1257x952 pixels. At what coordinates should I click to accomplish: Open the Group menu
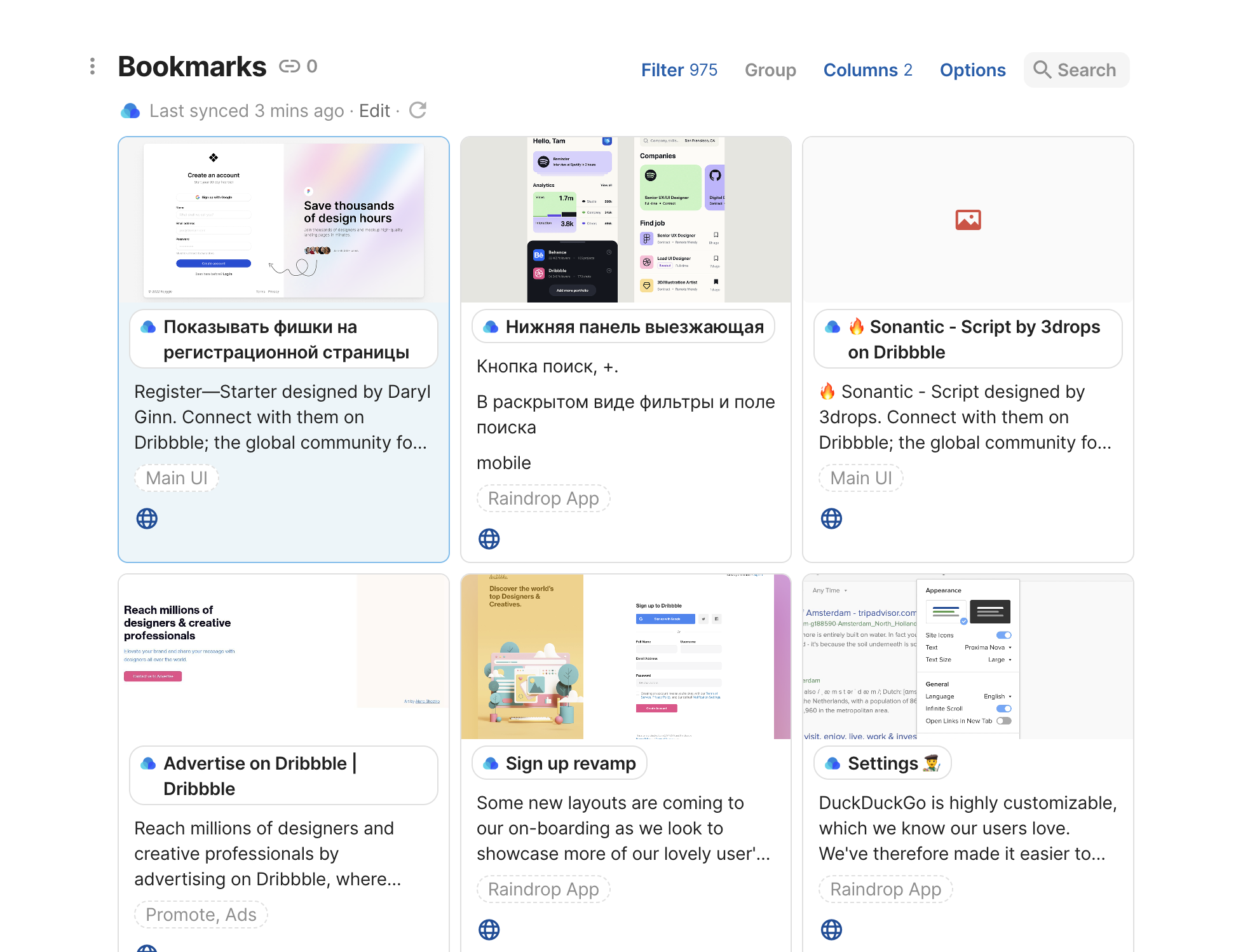coord(770,70)
